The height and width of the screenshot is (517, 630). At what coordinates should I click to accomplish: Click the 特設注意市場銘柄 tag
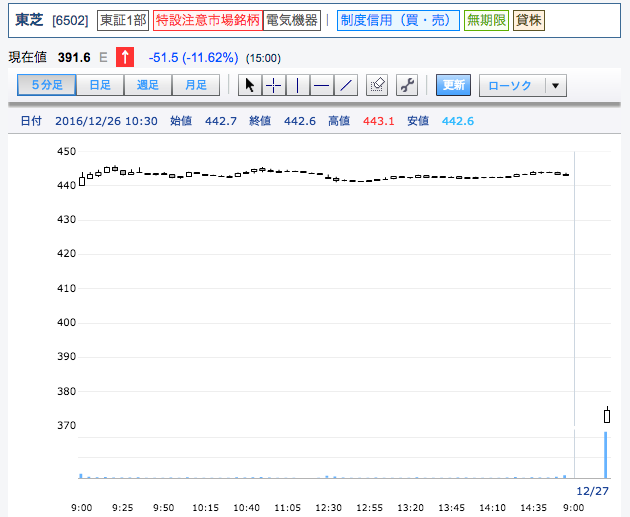coord(208,20)
